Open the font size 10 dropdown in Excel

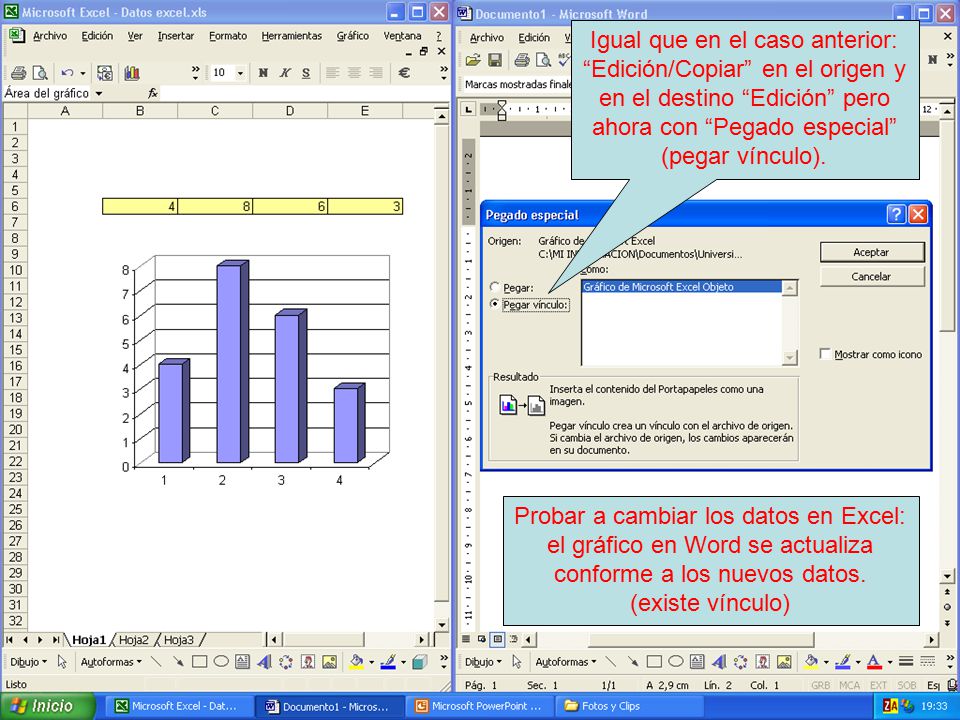coord(240,73)
